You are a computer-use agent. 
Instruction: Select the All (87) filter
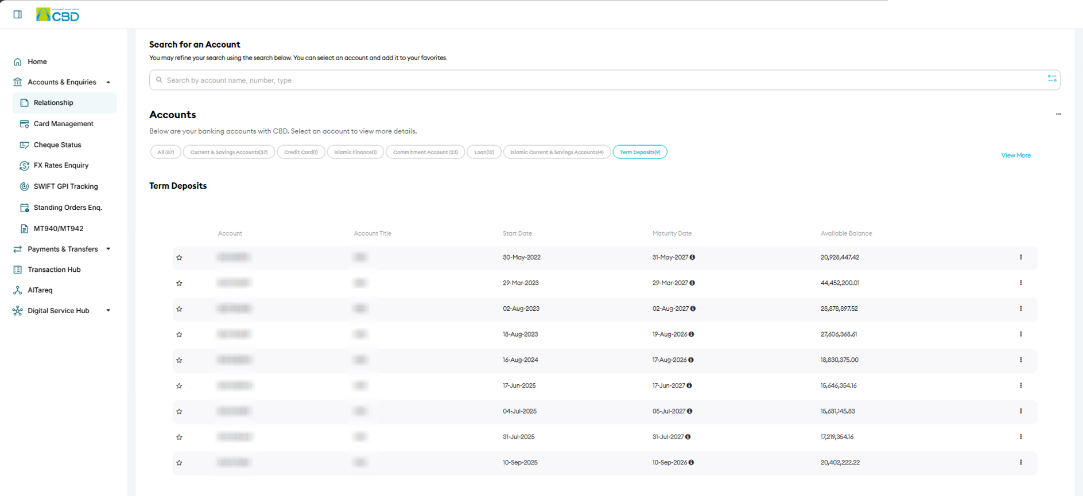165,153
